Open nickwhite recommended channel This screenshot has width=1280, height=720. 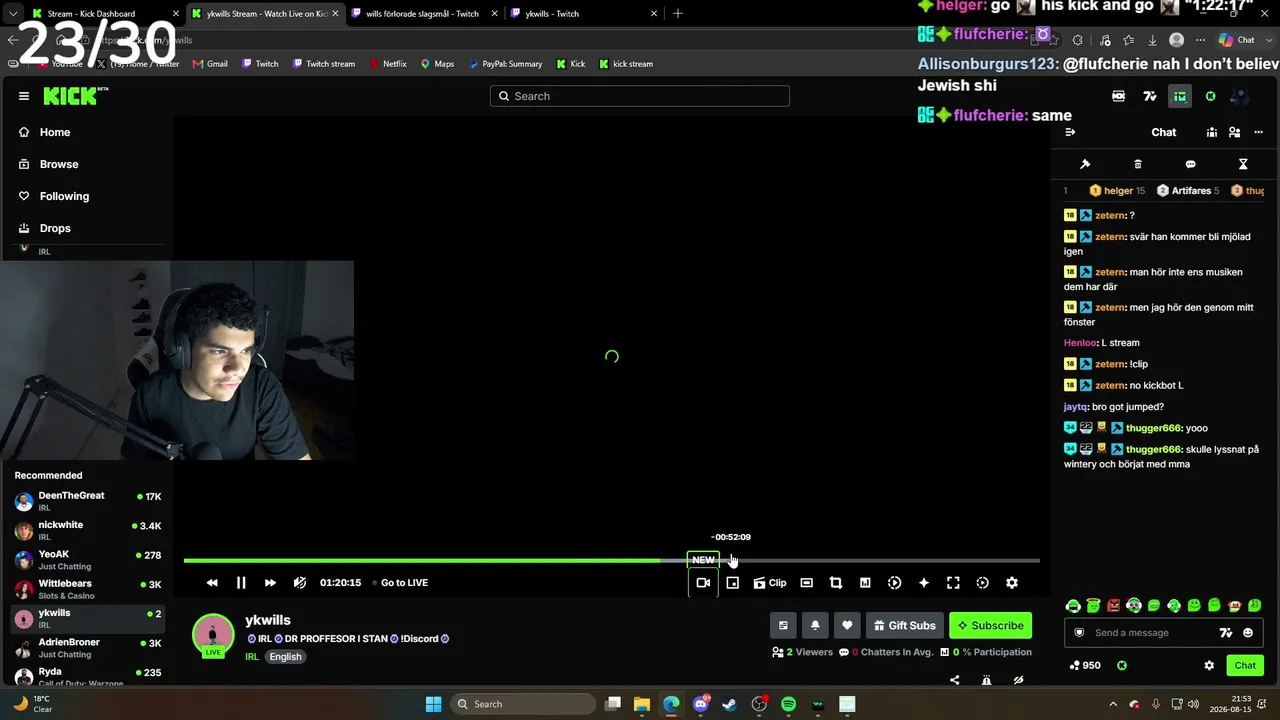[88, 530]
